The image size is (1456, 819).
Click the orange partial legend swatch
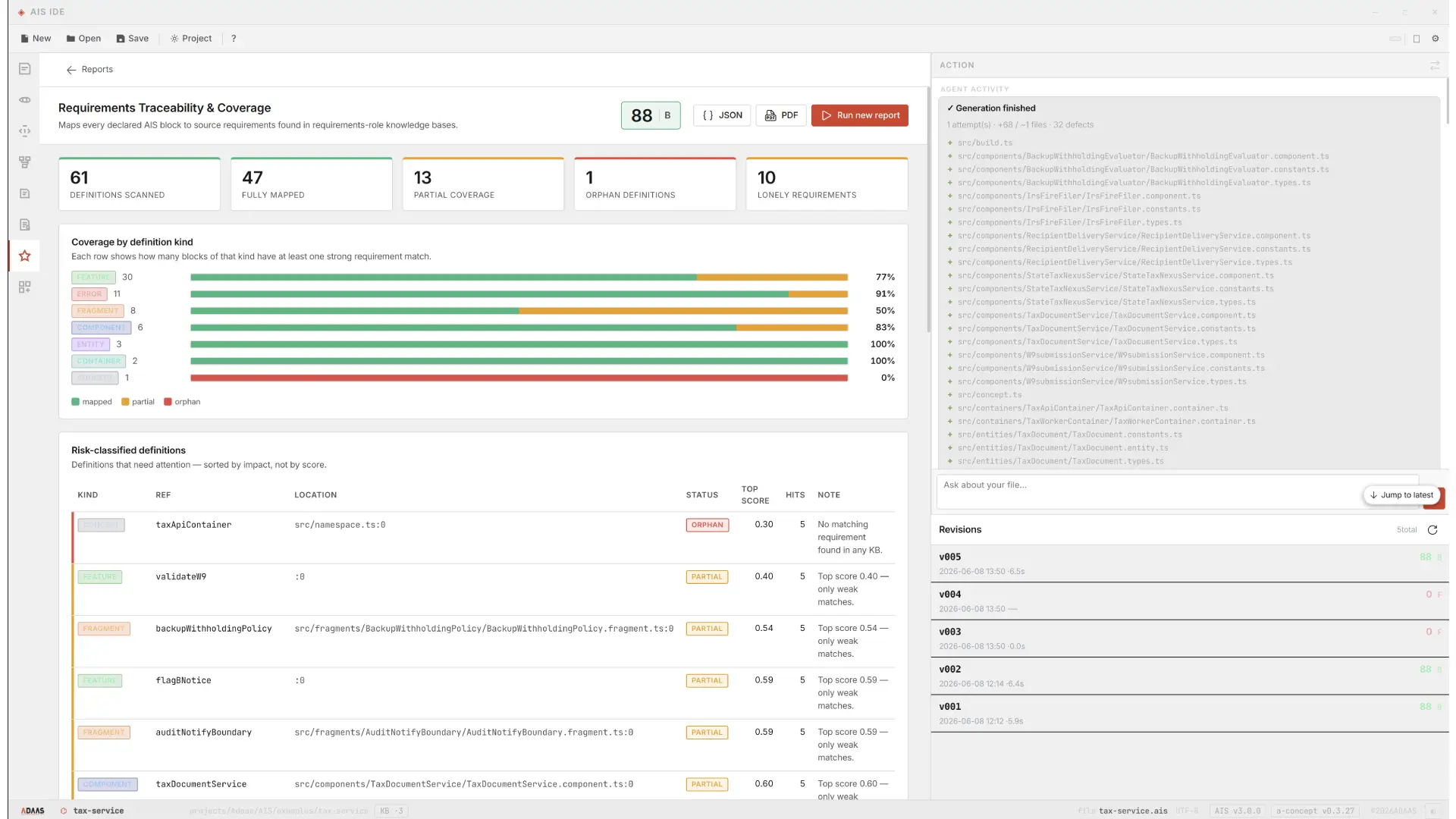pos(125,402)
